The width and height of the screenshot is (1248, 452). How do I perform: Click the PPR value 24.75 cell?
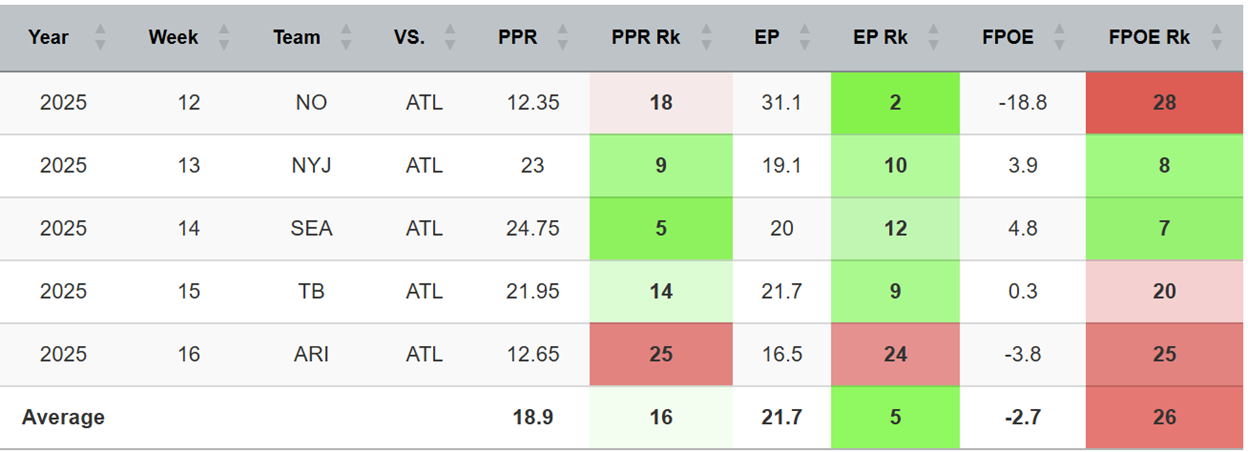point(532,228)
